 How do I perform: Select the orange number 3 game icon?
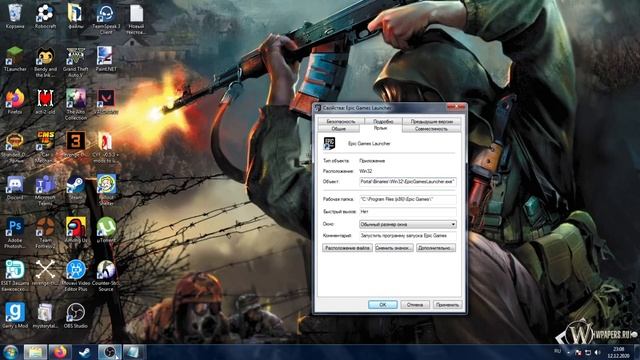point(76,144)
